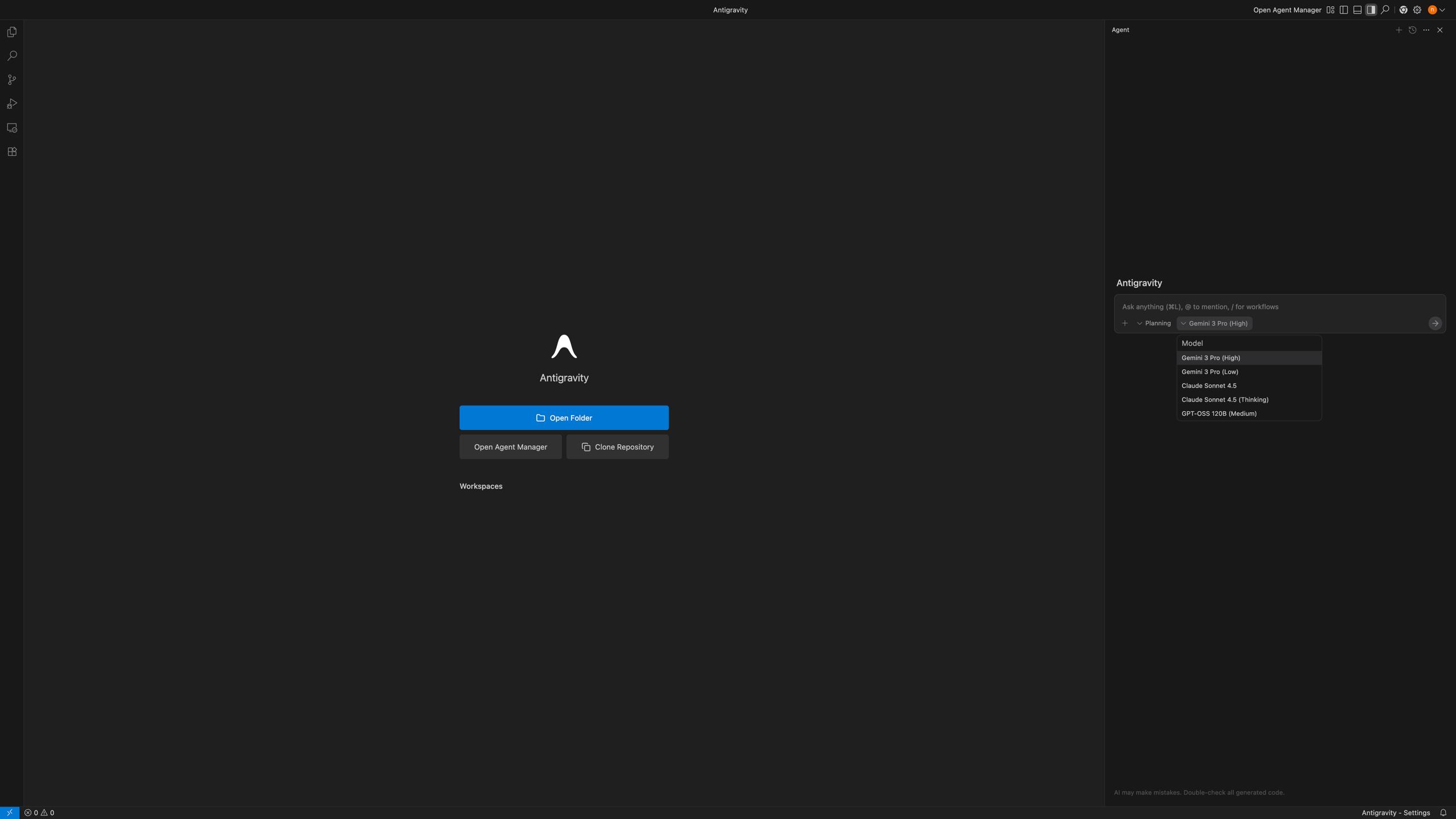Toggle the bottom panel layout

pyautogui.click(x=1357, y=10)
